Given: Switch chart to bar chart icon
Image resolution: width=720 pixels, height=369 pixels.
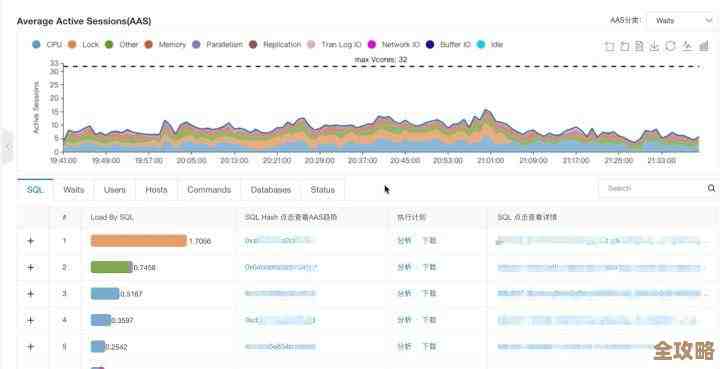Looking at the screenshot, I should click(703, 46).
